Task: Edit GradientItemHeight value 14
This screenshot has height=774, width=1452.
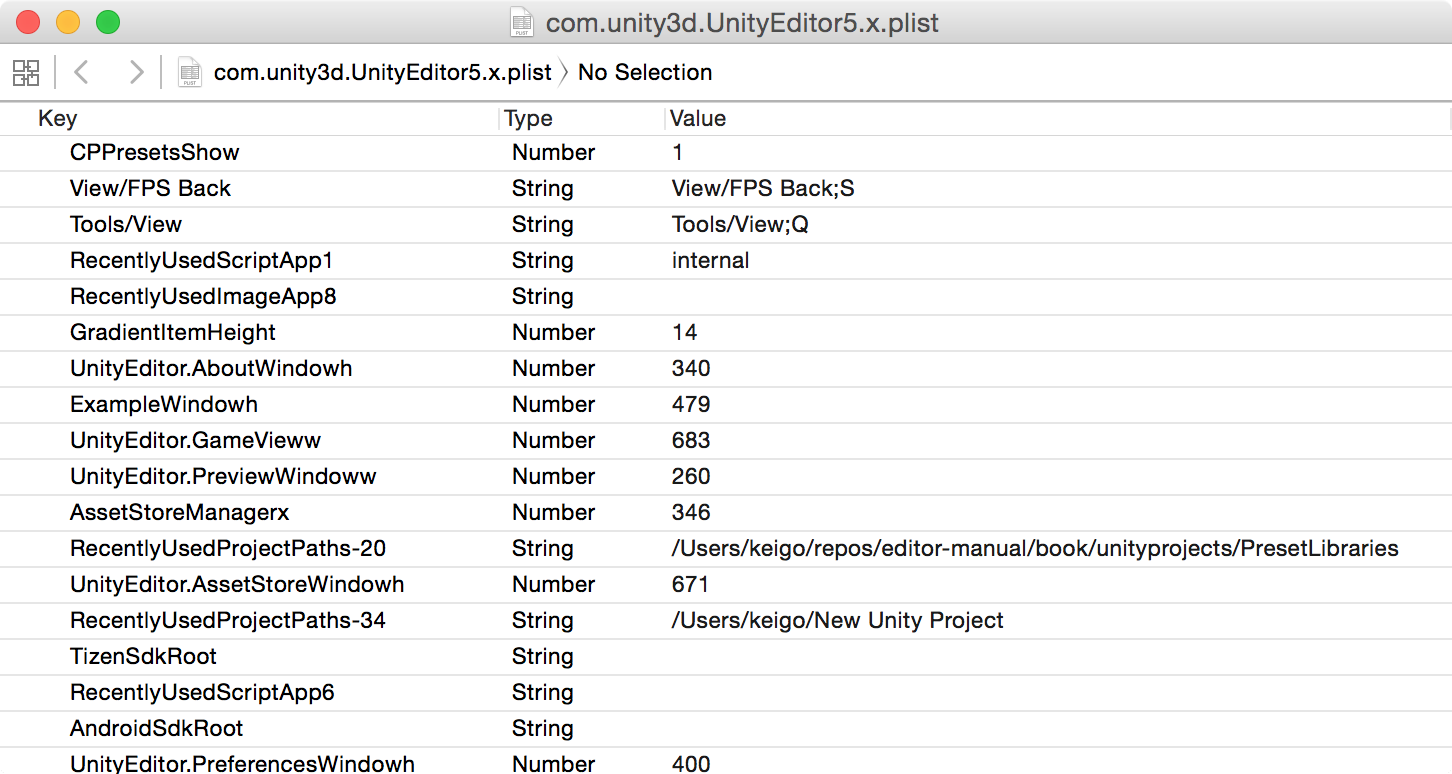Action: [x=685, y=332]
